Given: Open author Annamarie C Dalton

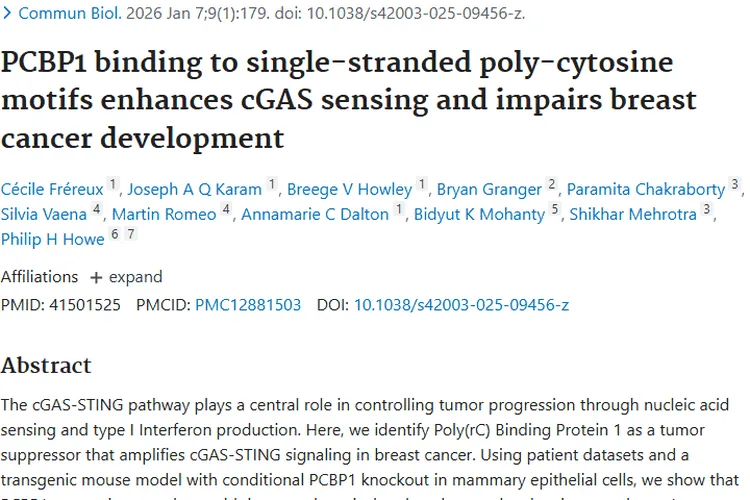Looking at the screenshot, I should [x=316, y=214].
